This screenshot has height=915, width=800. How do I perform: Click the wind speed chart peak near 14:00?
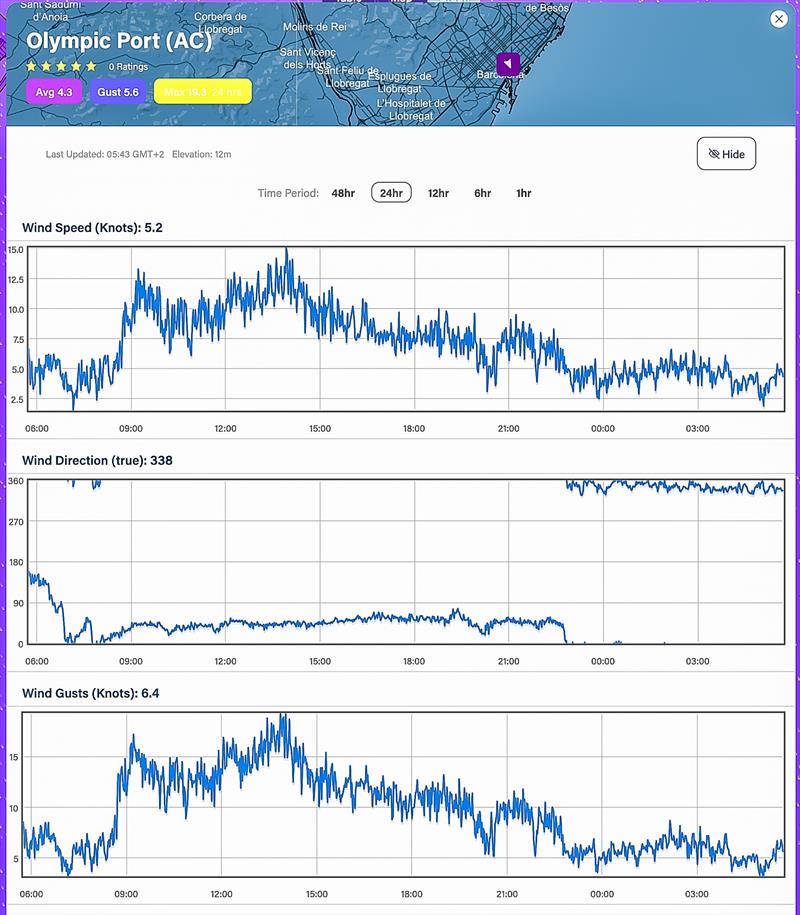tap(286, 251)
